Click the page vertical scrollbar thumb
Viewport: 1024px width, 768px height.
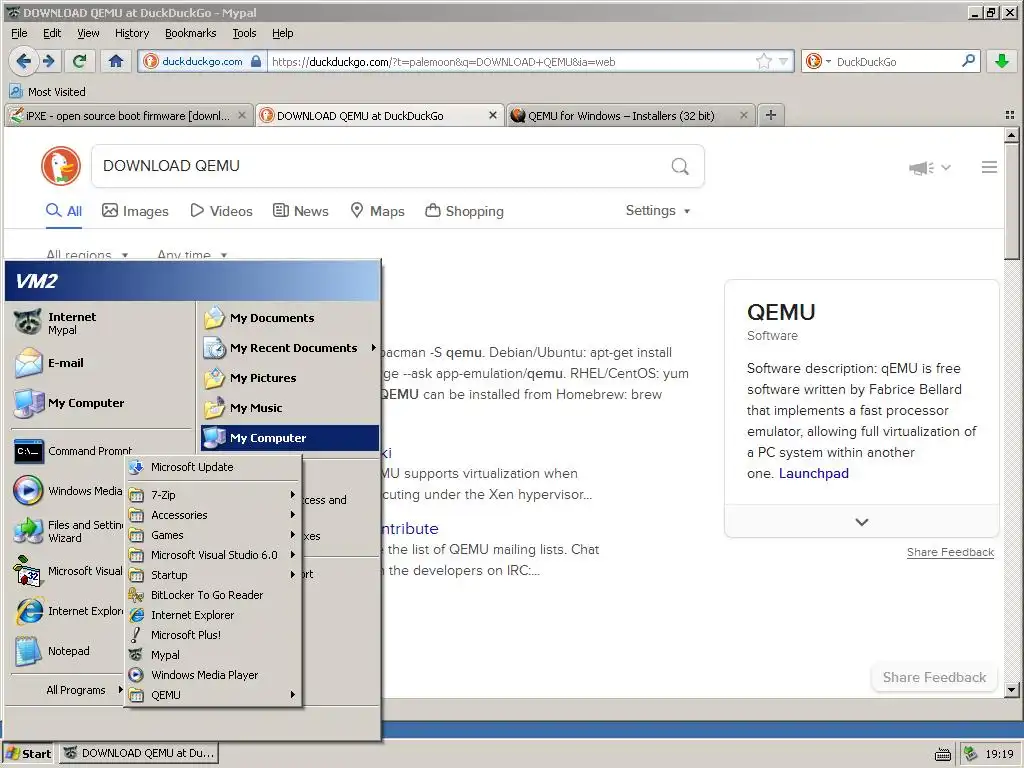[x=1011, y=202]
